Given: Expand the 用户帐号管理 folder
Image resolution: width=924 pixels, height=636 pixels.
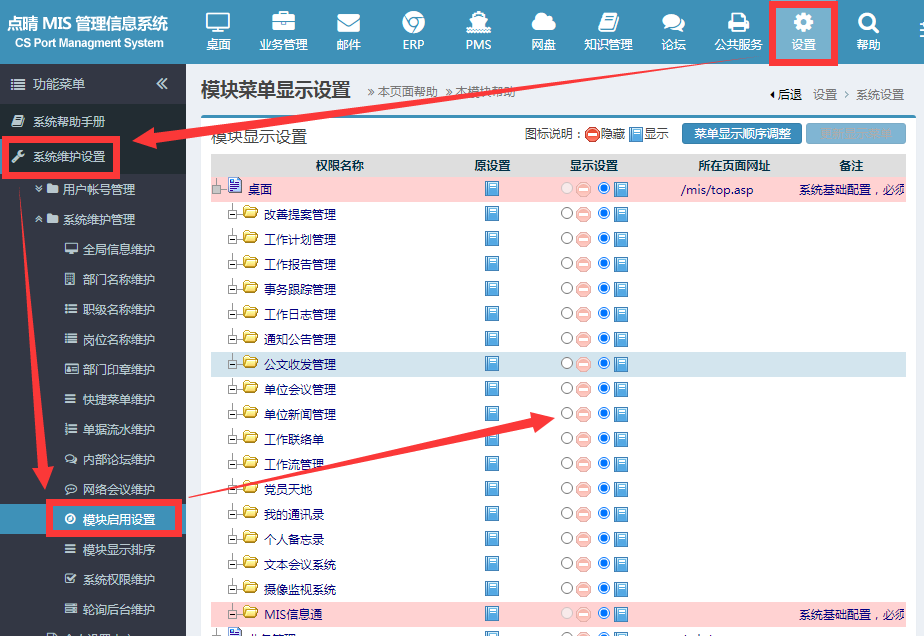Looking at the screenshot, I should coord(99,189).
